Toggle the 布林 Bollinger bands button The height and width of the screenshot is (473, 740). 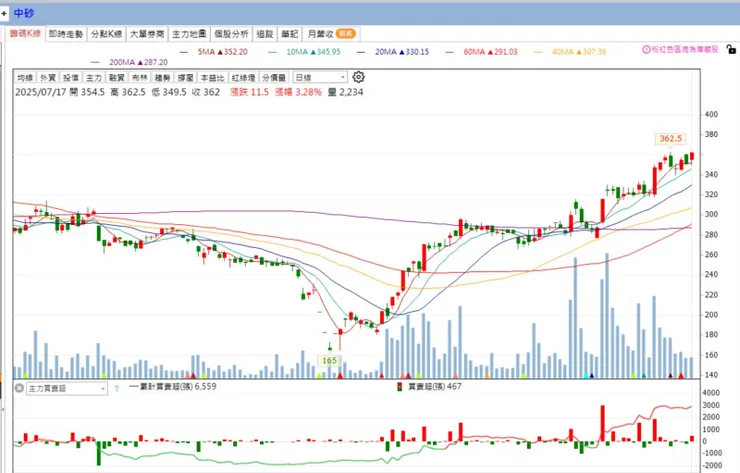pos(140,77)
